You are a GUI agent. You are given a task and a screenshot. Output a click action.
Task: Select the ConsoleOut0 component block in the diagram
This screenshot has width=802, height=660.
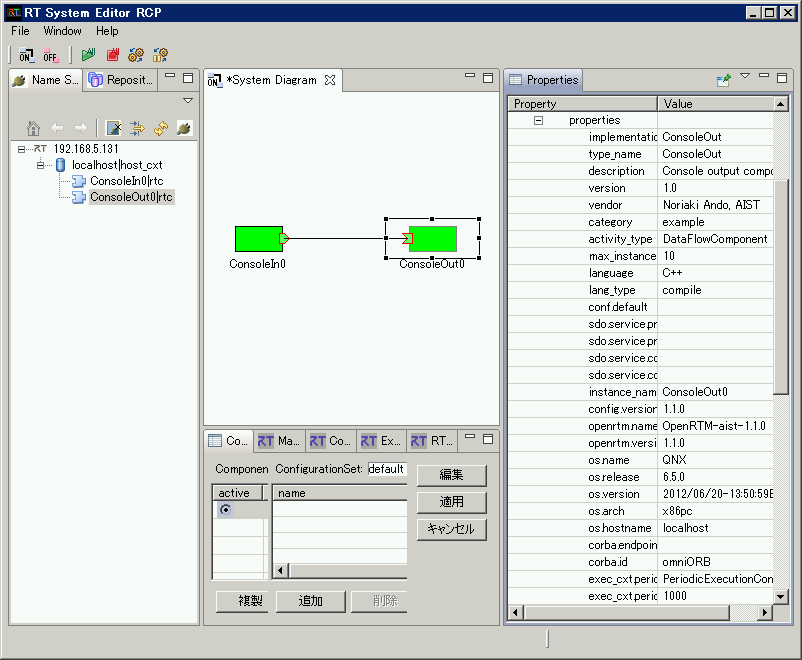pos(433,239)
